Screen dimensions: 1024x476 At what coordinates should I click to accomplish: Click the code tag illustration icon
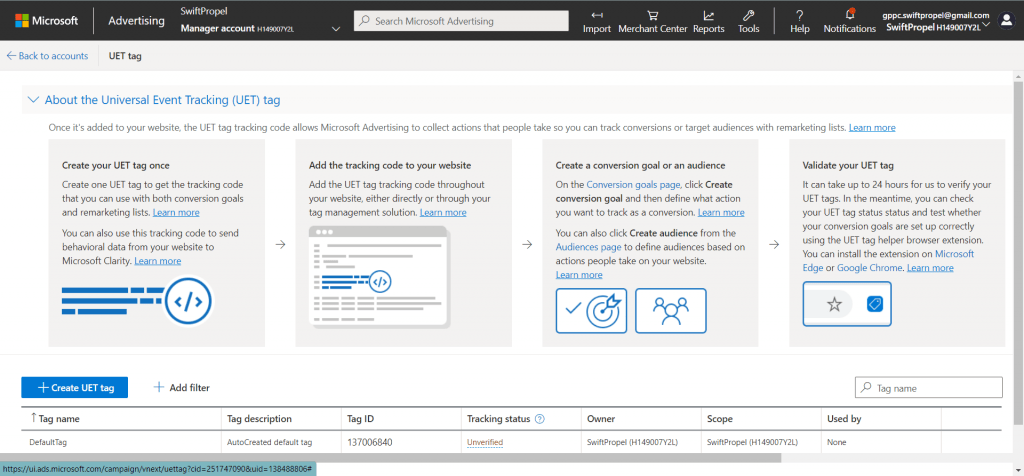click(188, 300)
